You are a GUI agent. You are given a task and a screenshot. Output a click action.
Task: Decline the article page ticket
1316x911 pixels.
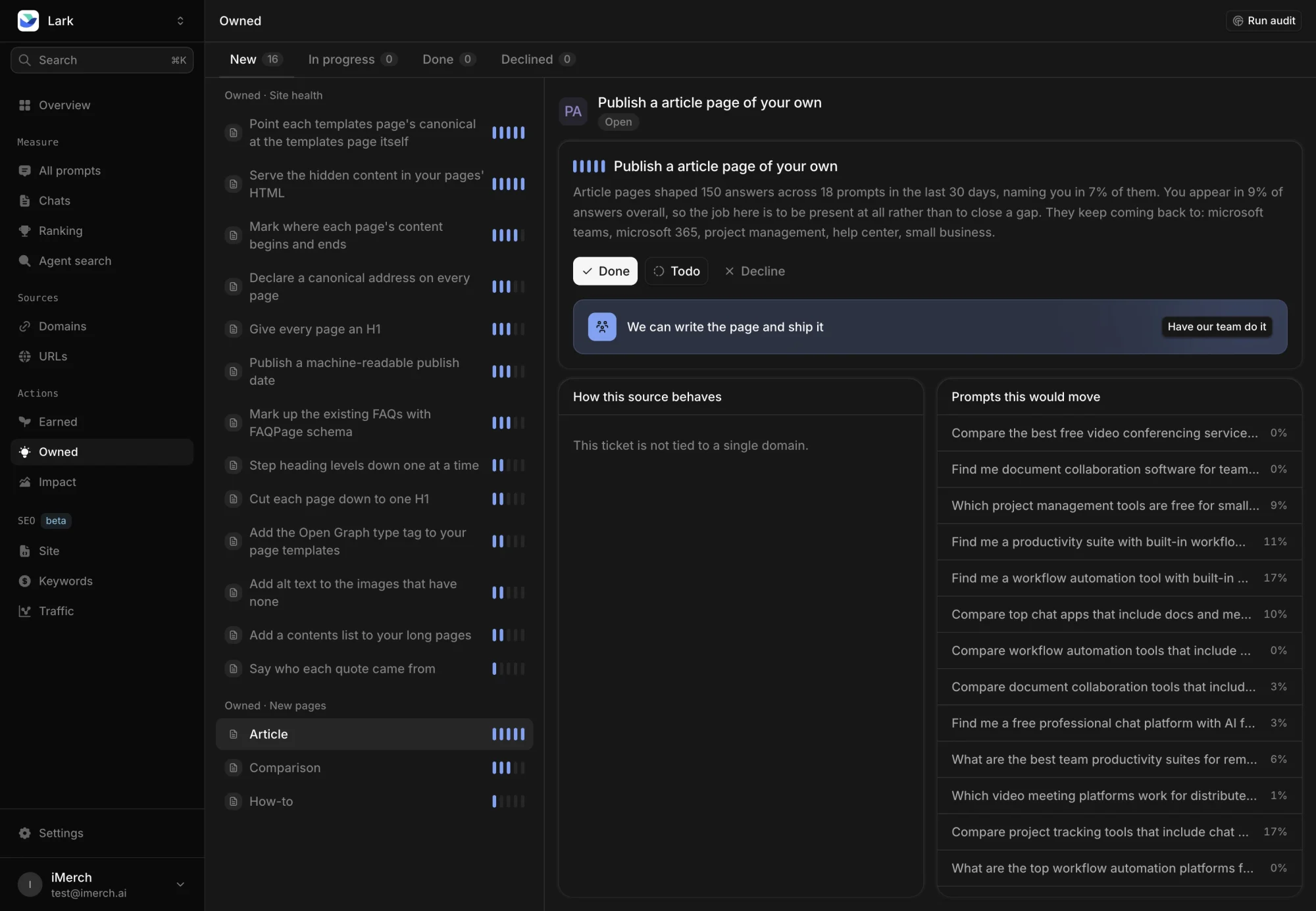coord(755,271)
